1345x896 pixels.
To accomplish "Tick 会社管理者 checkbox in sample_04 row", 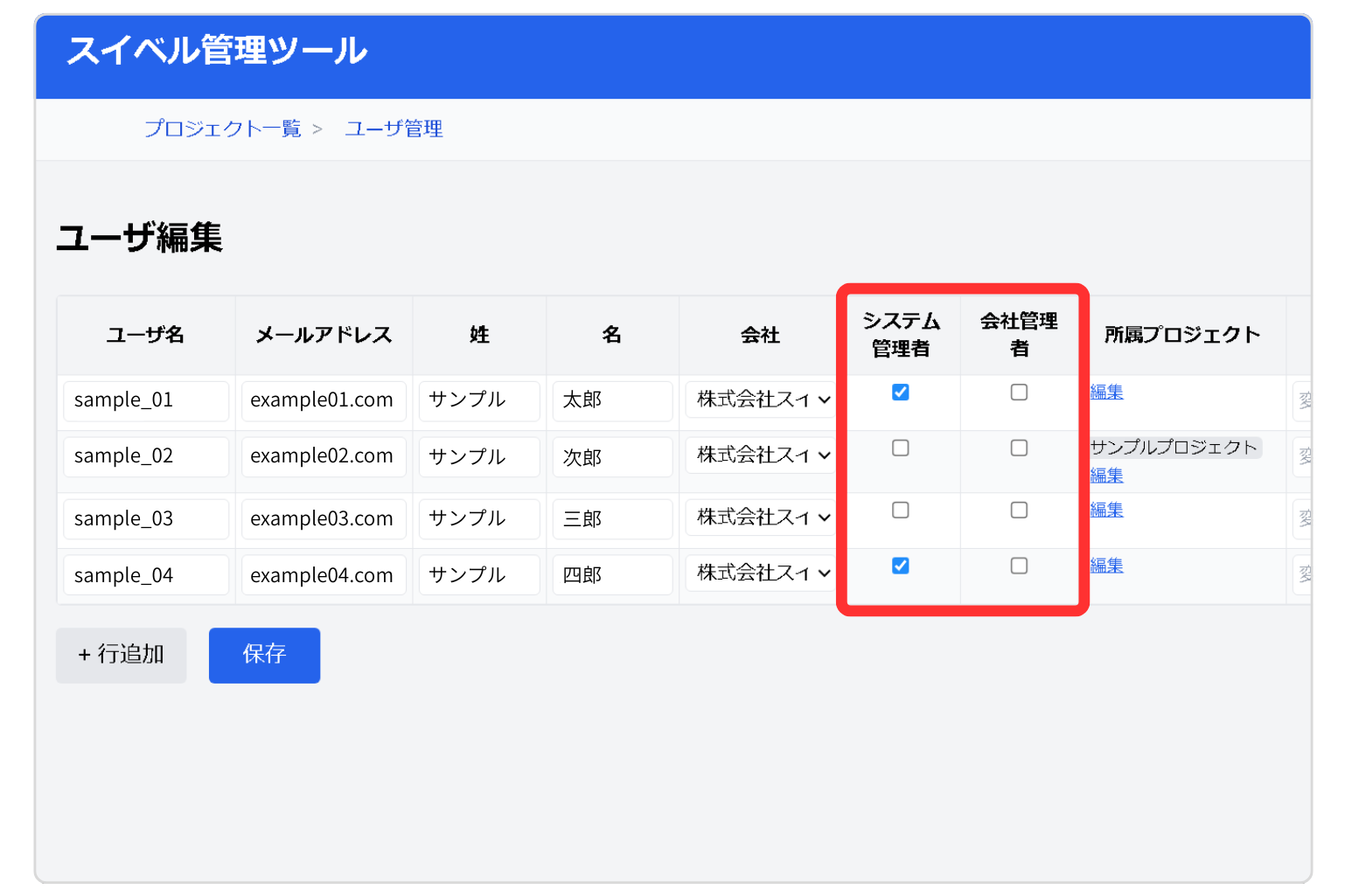I will pyautogui.click(x=1019, y=566).
